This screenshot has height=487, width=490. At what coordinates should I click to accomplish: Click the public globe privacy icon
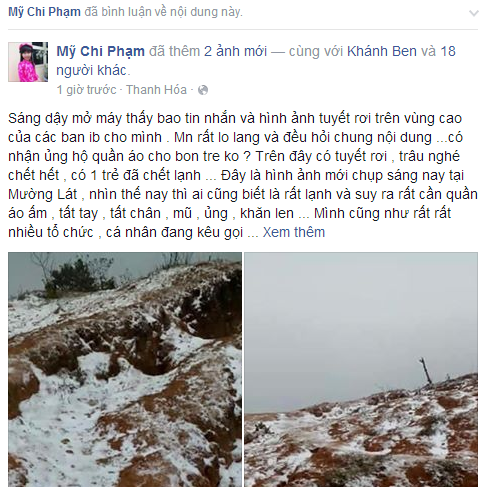(x=203, y=90)
